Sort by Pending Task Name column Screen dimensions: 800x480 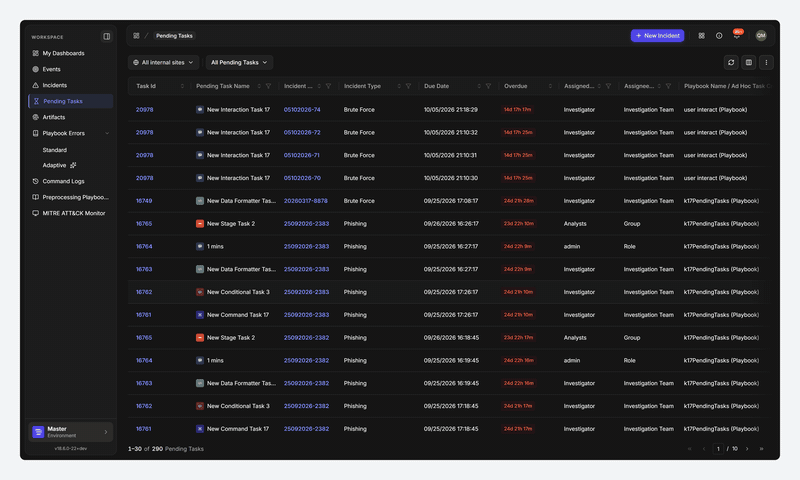click(x=259, y=86)
